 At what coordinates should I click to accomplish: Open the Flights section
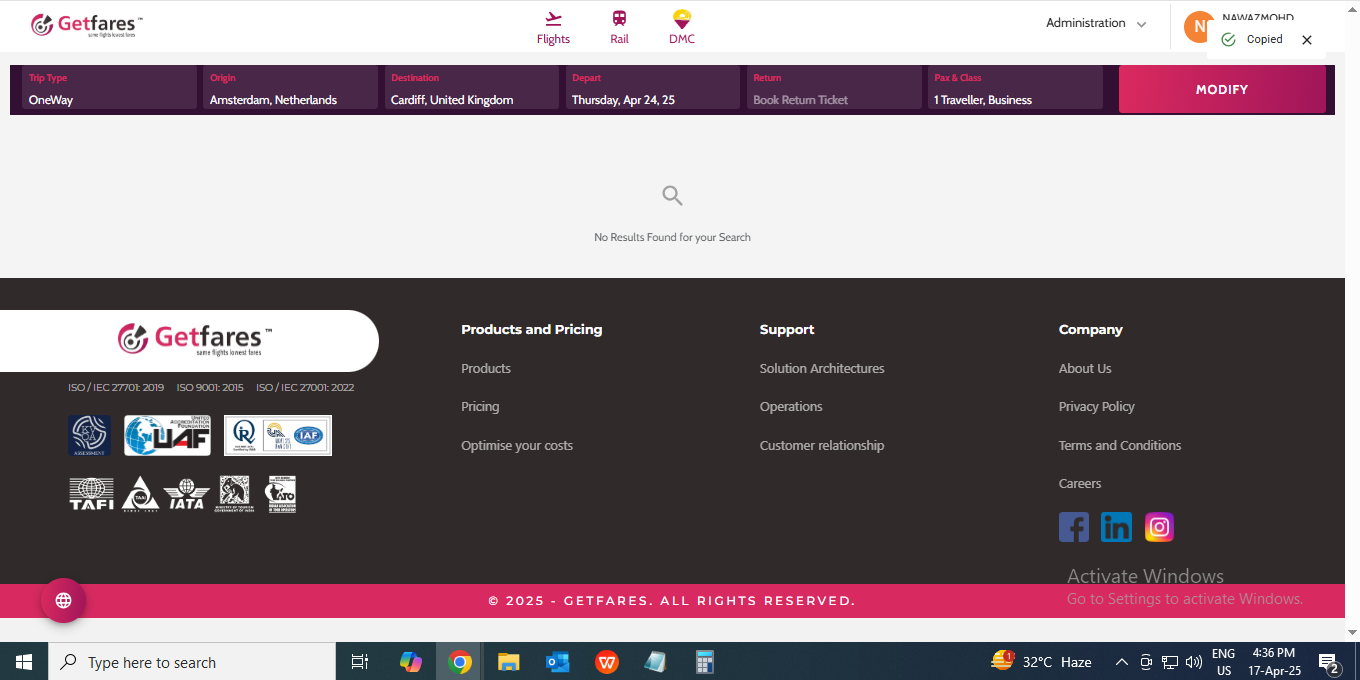pos(553,28)
